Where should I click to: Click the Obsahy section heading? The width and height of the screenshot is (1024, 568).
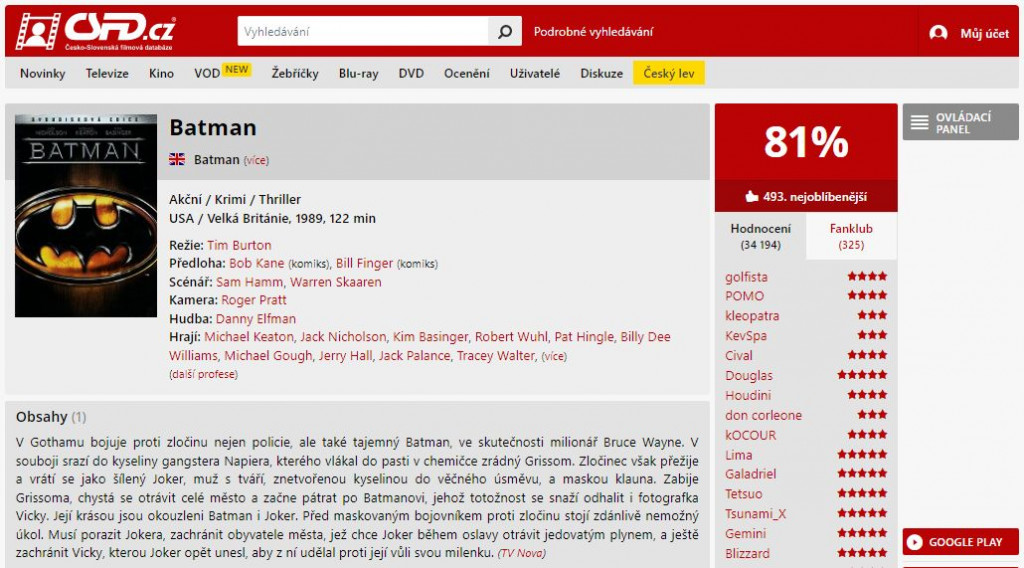pyautogui.click(x=42, y=417)
